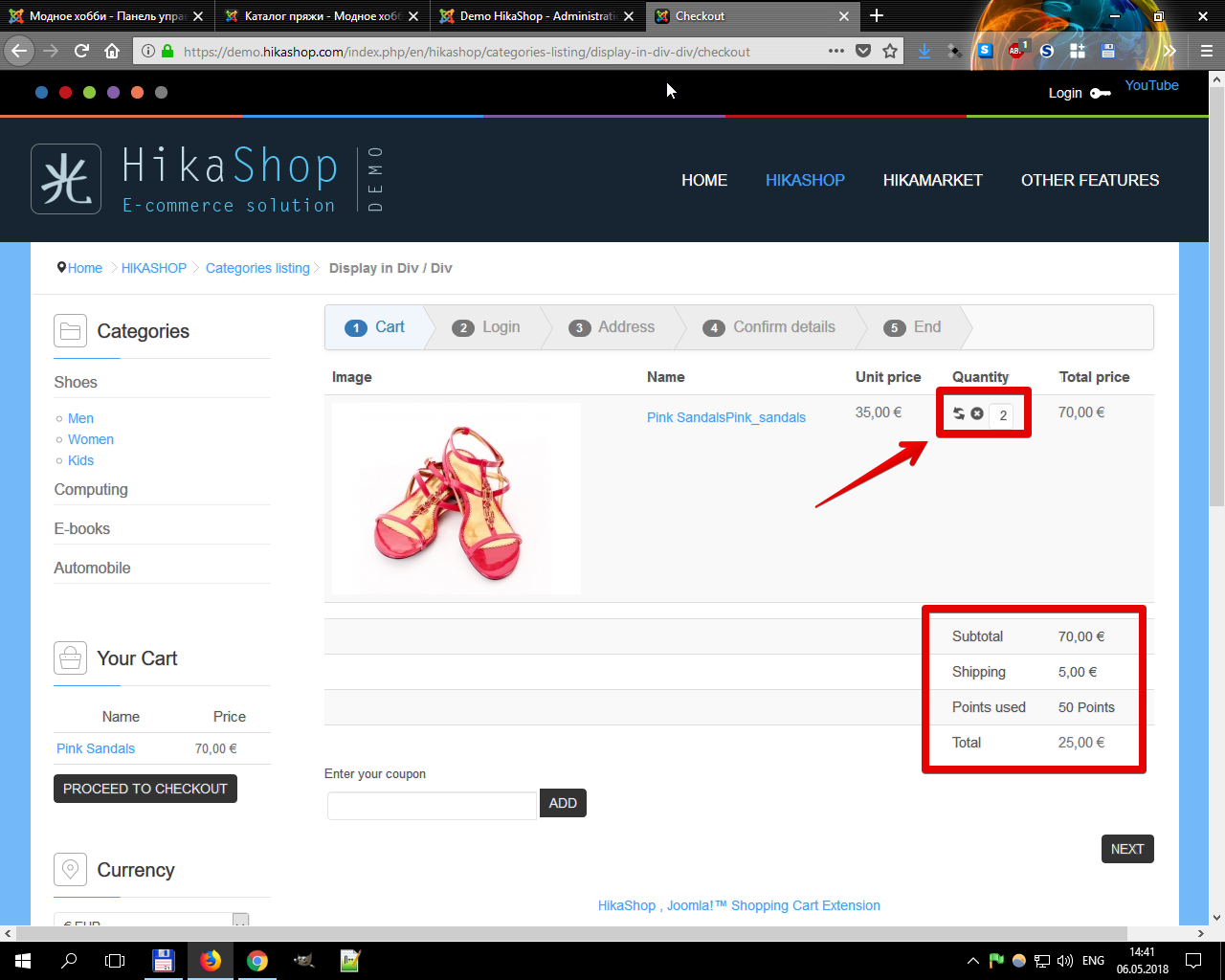Viewport: 1225px width, 980px height.
Task: Click the NEXT button
Action: pos(1127,849)
